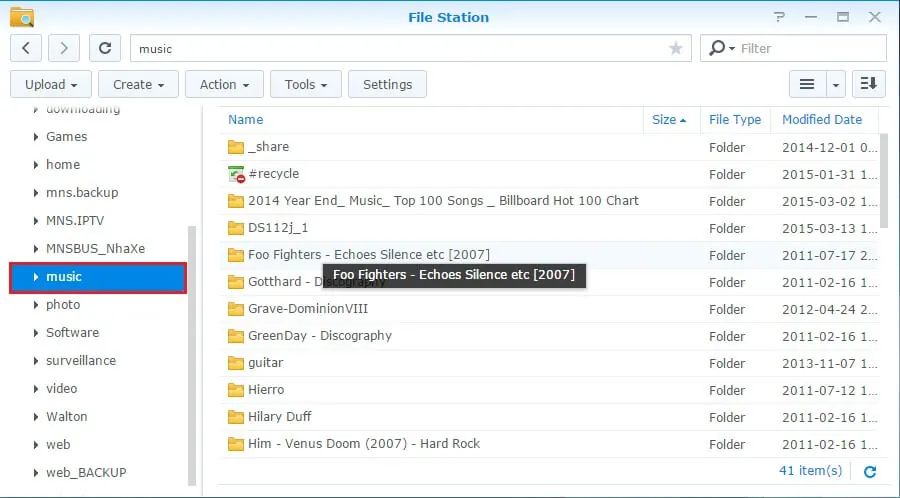Select the 2014 Year End_ Music_ Top 100 Songs name

coord(443,201)
